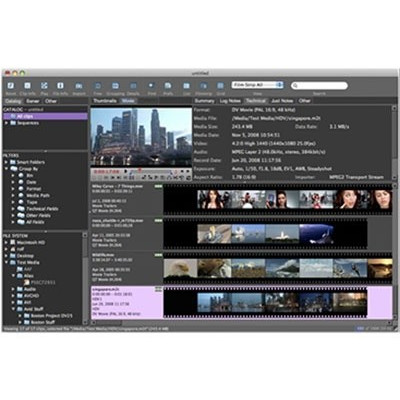Viewport: 400px width, 400px height.
Task: Open the Film Strip view dropdown
Action: [x=257, y=85]
